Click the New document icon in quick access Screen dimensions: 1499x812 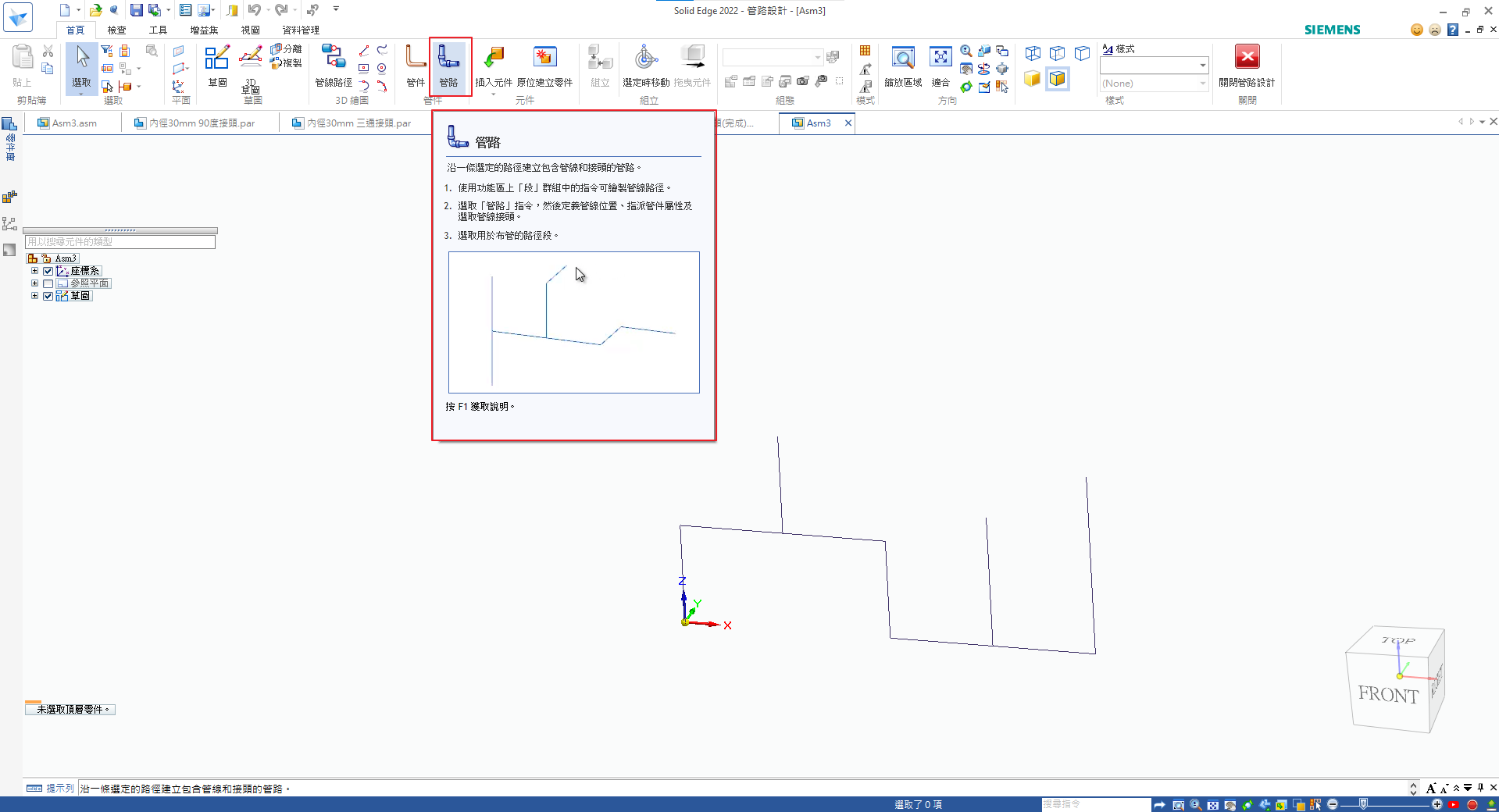pyautogui.click(x=65, y=10)
